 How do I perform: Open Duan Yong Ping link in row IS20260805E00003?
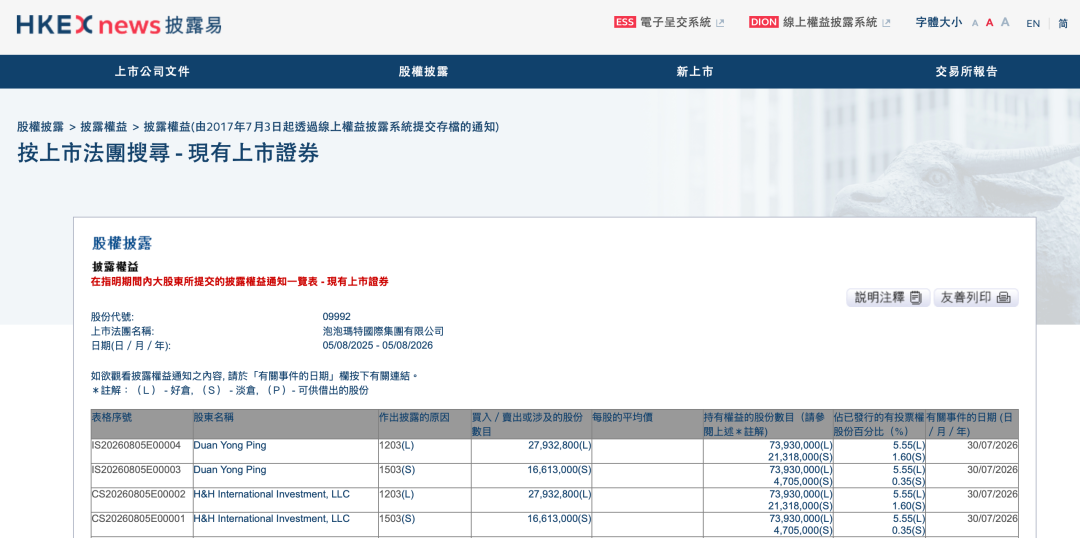click(x=229, y=470)
